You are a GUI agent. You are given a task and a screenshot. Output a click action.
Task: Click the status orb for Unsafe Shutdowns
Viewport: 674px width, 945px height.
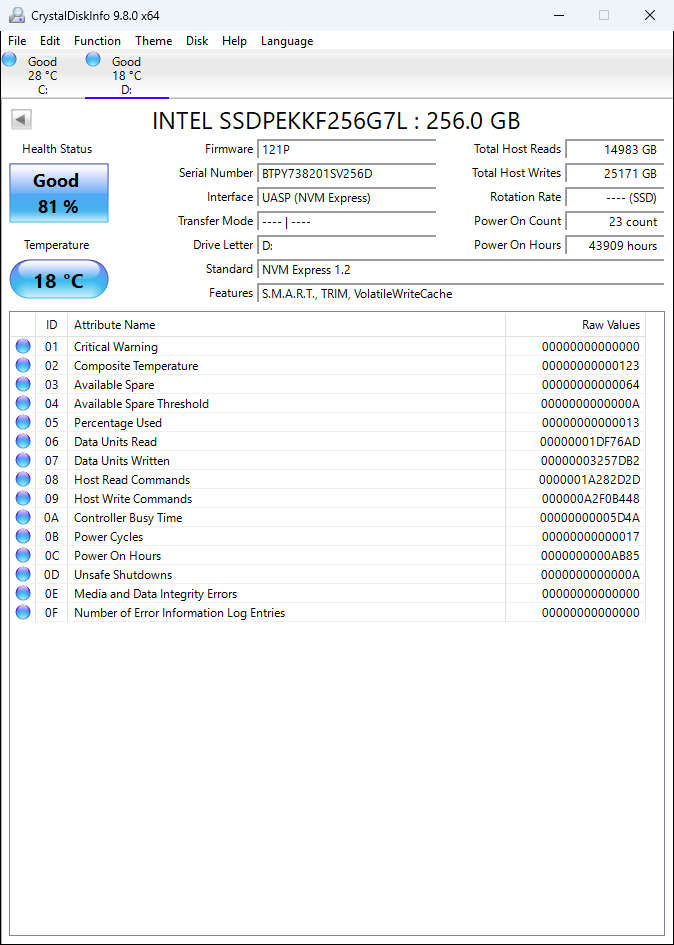click(x=23, y=574)
